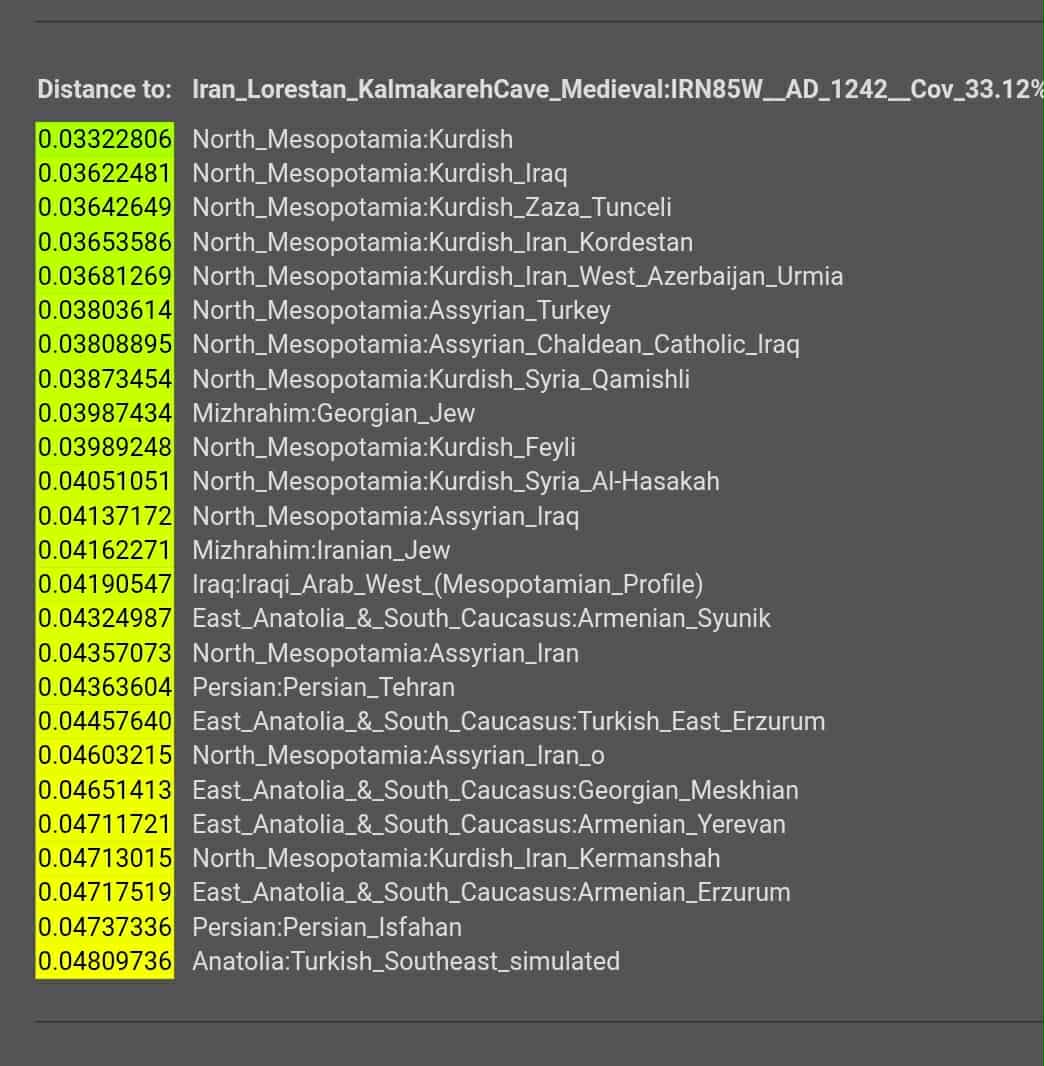Select Anatolia:Turkish_Southeast_simulated population
1044x1066 pixels.
click(x=406, y=961)
